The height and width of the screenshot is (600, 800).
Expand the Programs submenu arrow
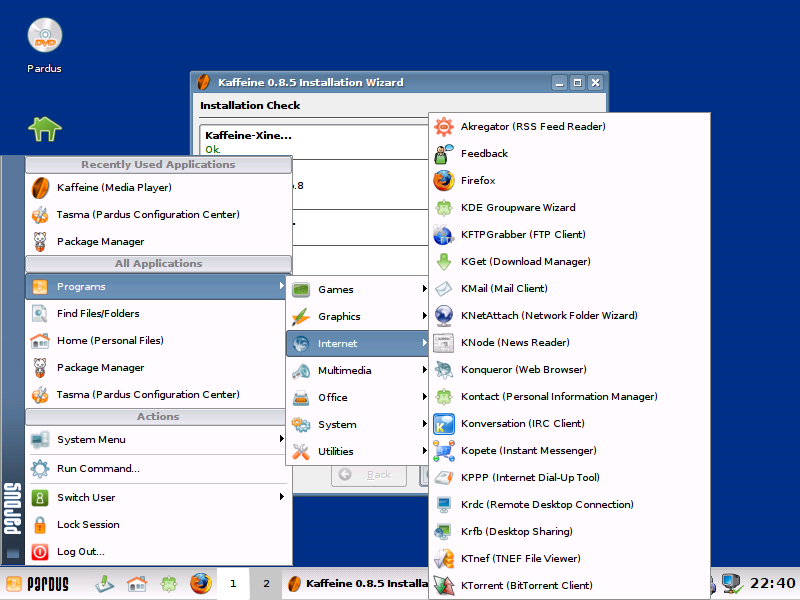(281, 286)
